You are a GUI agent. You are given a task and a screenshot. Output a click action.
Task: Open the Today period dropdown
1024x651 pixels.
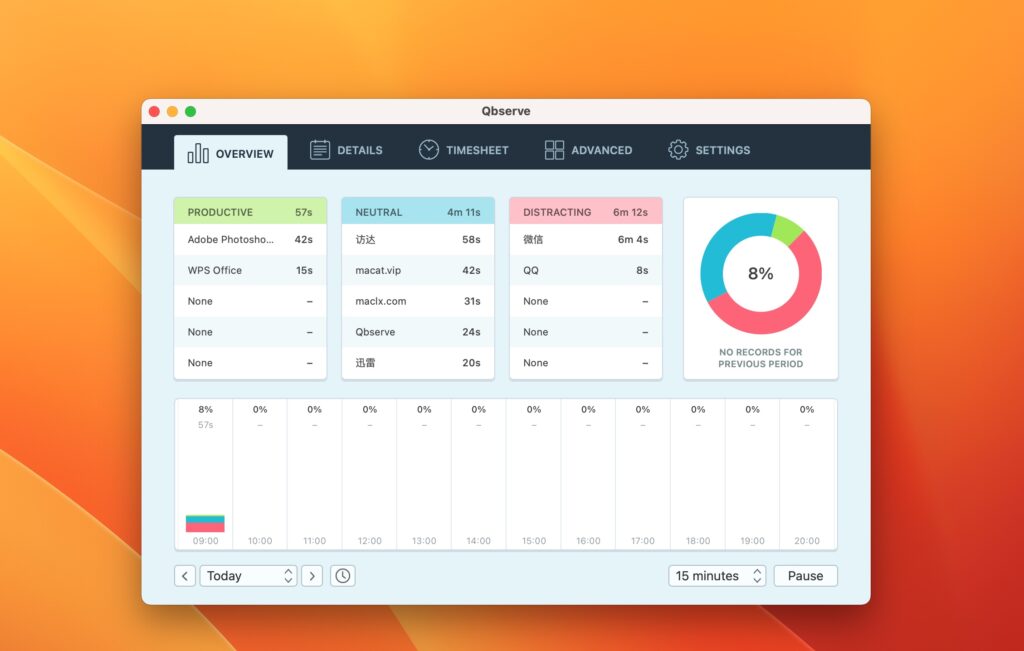(x=248, y=576)
